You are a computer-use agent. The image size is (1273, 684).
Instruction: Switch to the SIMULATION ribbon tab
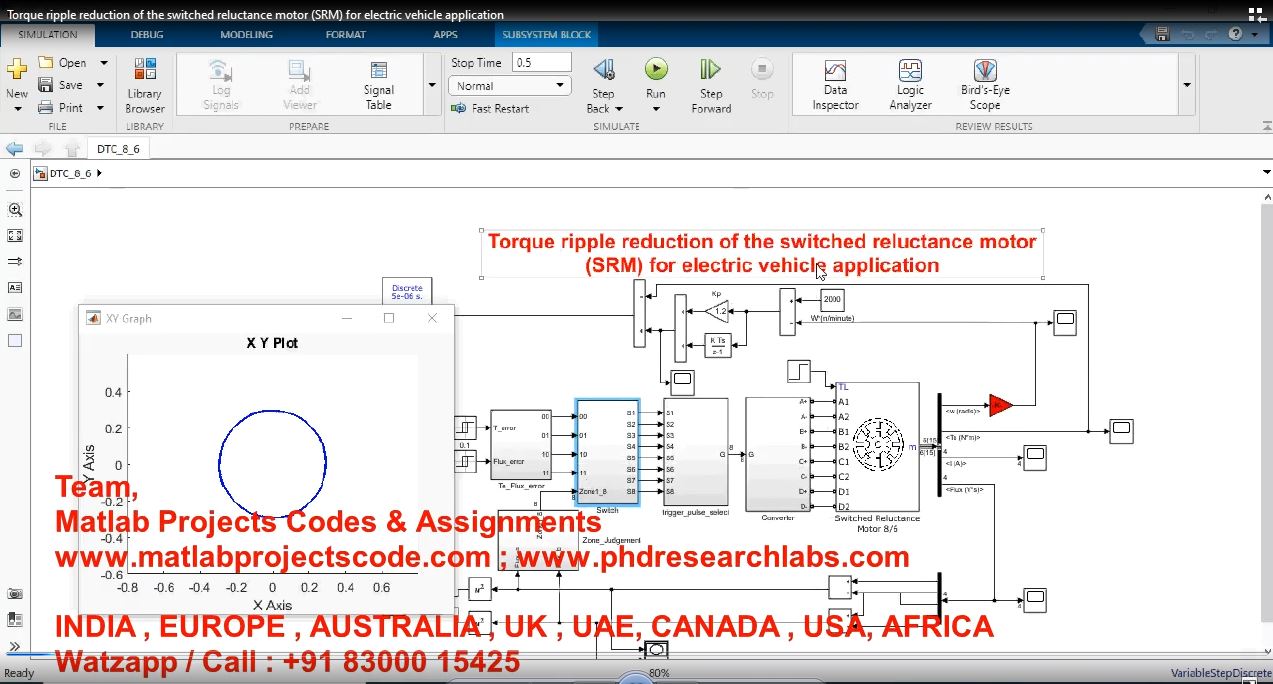pyautogui.click(x=47, y=34)
